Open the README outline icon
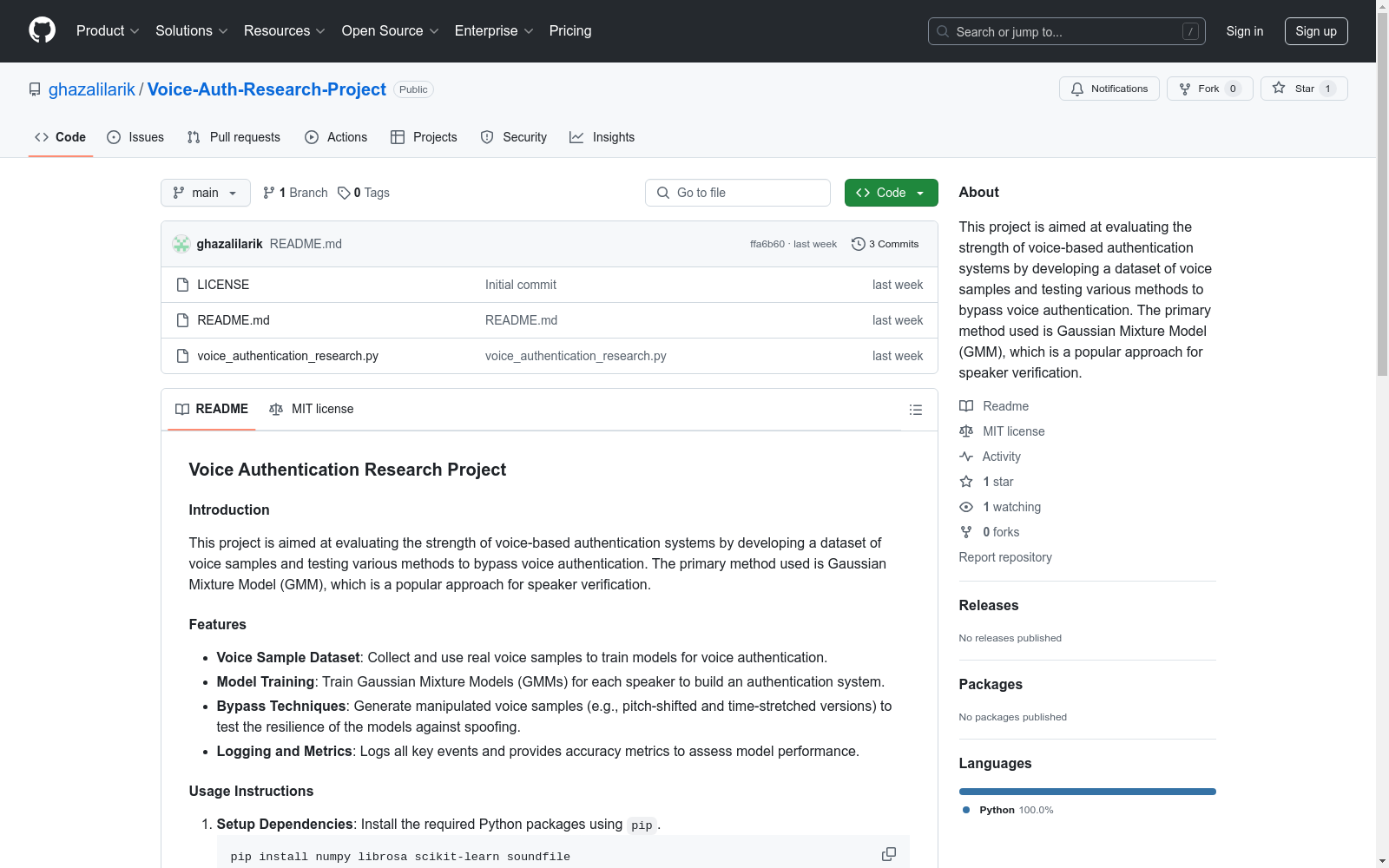1389x868 pixels. (x=916, y=410)
